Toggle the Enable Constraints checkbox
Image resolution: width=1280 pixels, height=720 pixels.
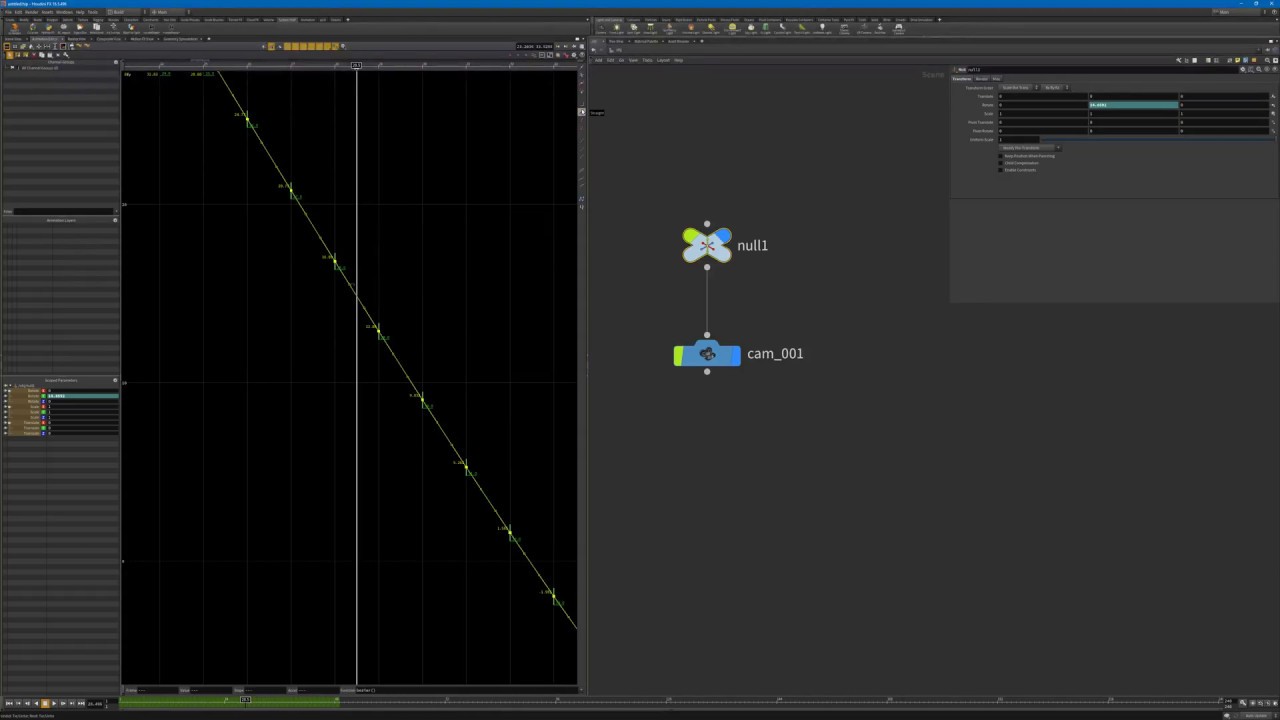coord(1000,170)
